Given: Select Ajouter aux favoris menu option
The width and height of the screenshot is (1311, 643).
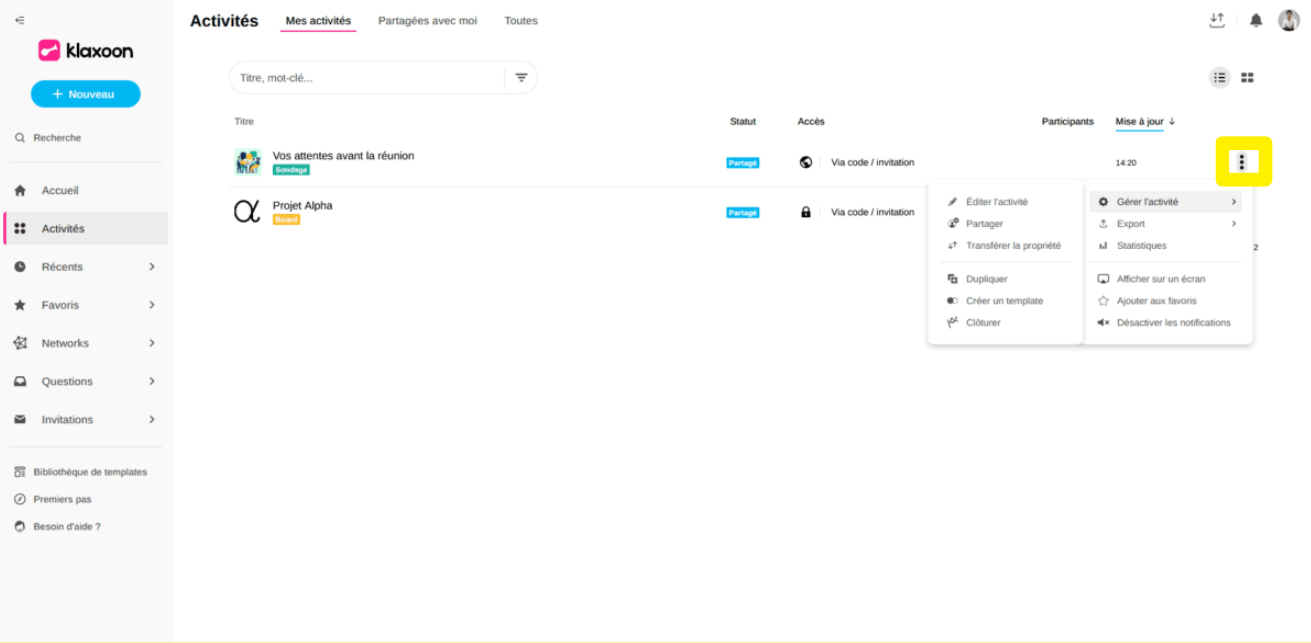Looking at the screenshot, I should click(1156, 301).
